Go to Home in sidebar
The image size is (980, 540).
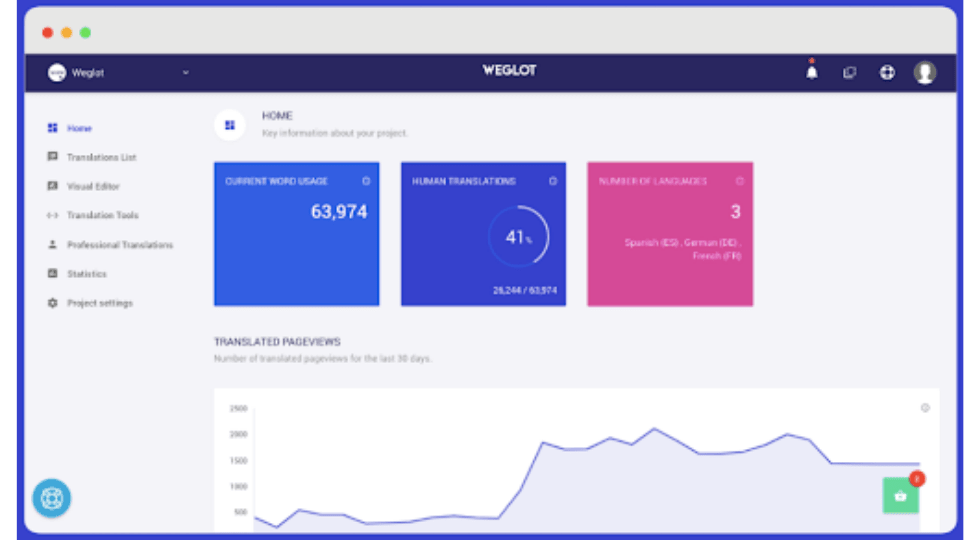click(79, 128)
